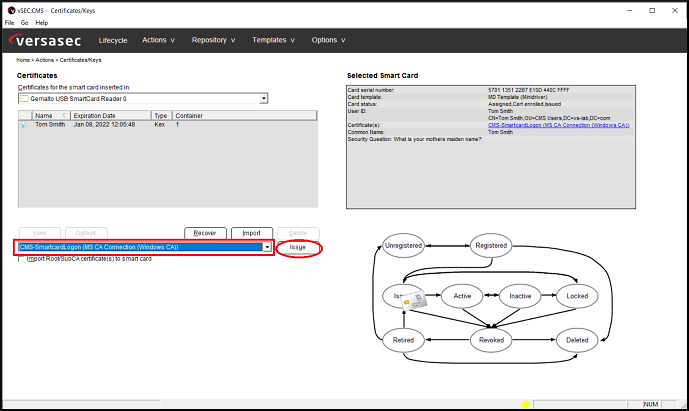Click the card serial number value
Image resolution: width=689 pixels, height=411 pixels.
click(529, 90)
